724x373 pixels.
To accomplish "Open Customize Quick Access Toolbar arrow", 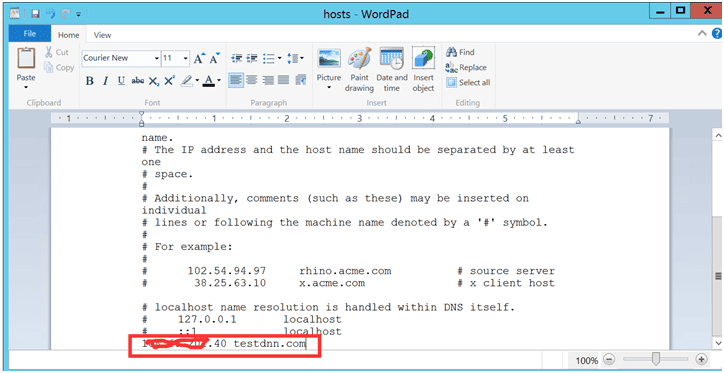I will (x=78, y=14).
